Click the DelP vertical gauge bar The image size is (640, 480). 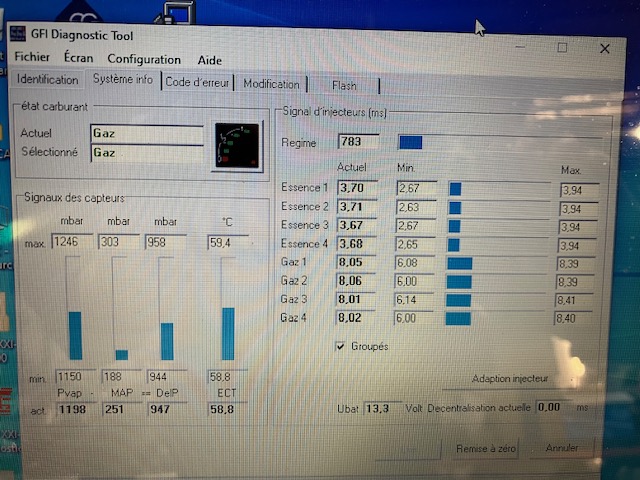[x=167, y=309]
